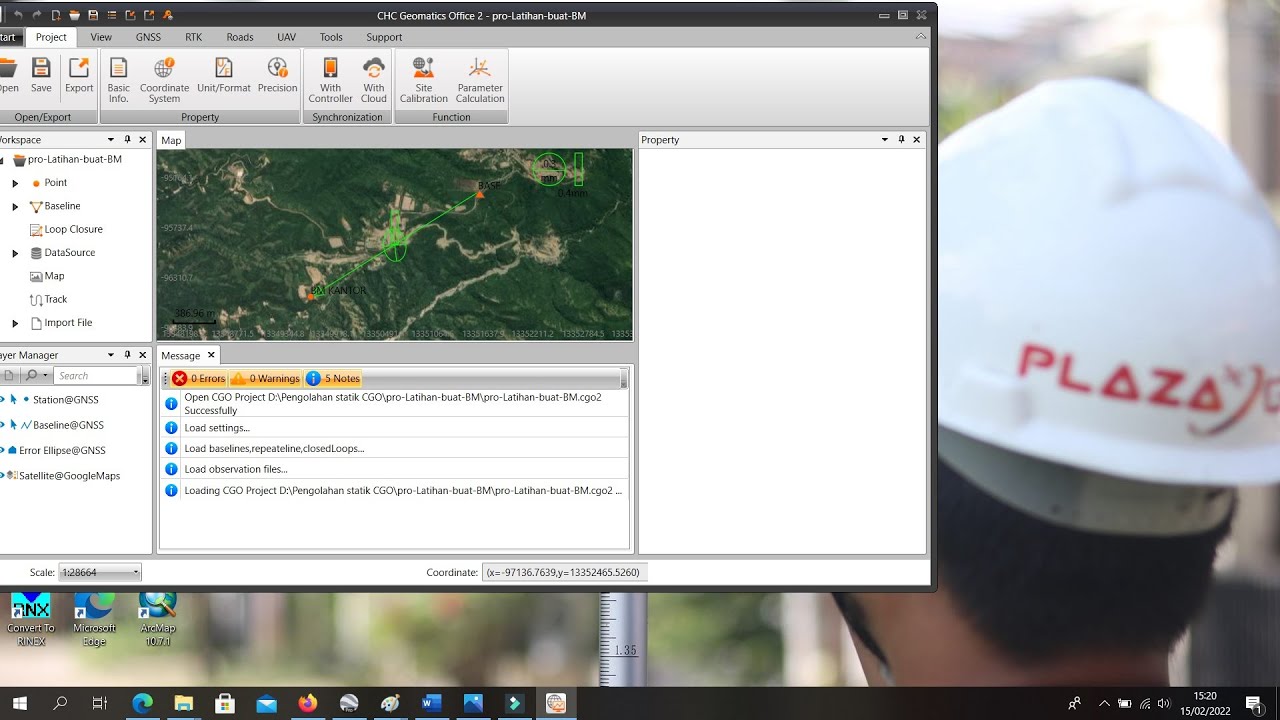Save the project using ribbon Save
This screenshot has width=1280, height=720.
[41, 76]
